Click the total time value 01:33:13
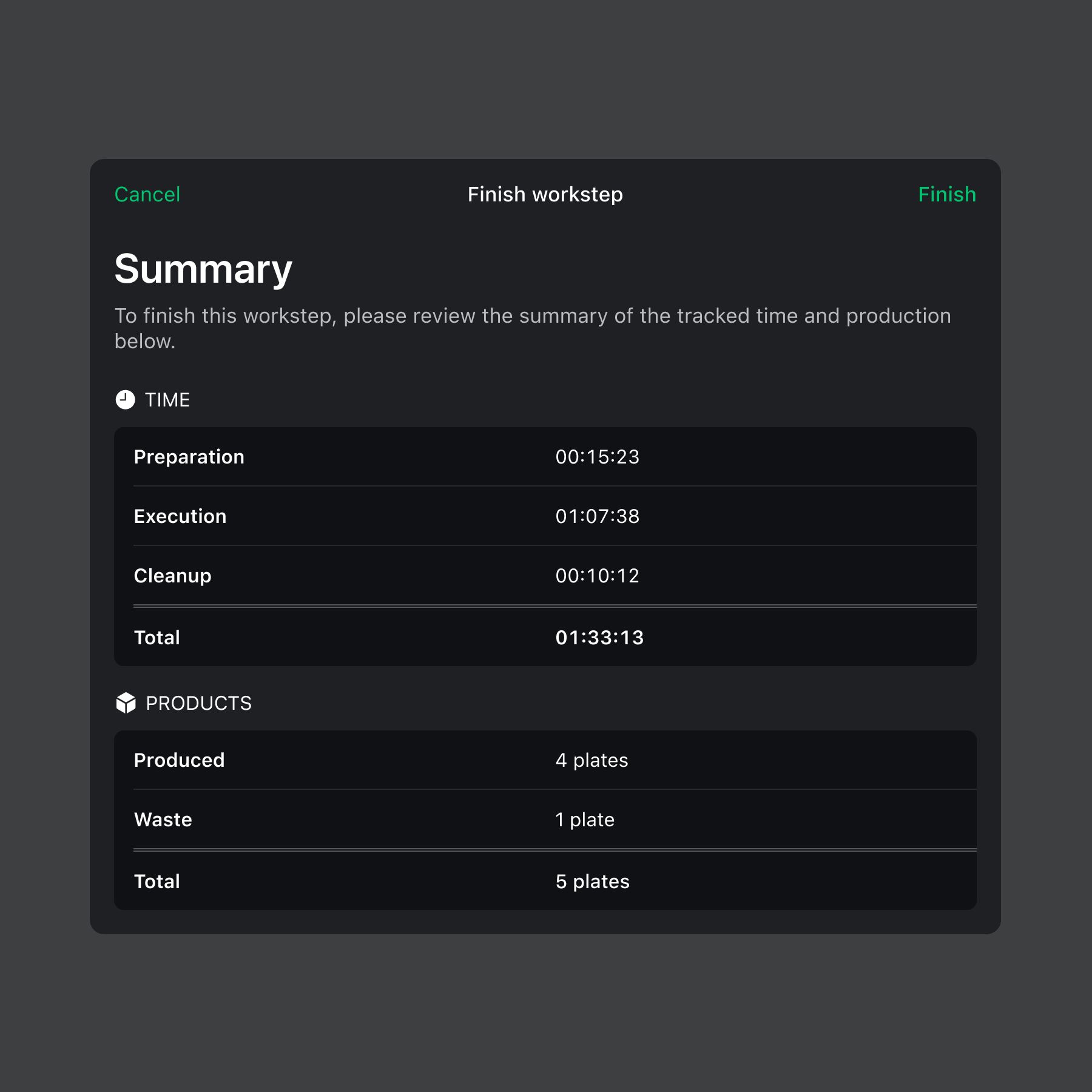Viewport: 1092px width, 1092px height. pyautogui.click(x=599, y=638)
